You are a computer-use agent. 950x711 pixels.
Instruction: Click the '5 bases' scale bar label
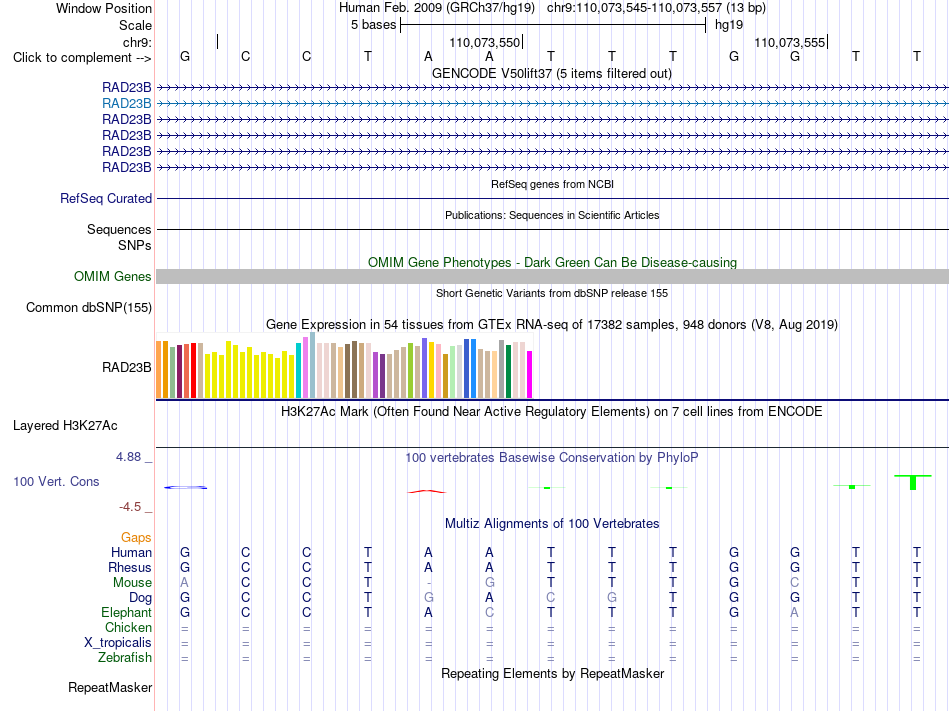coord(373,25)
